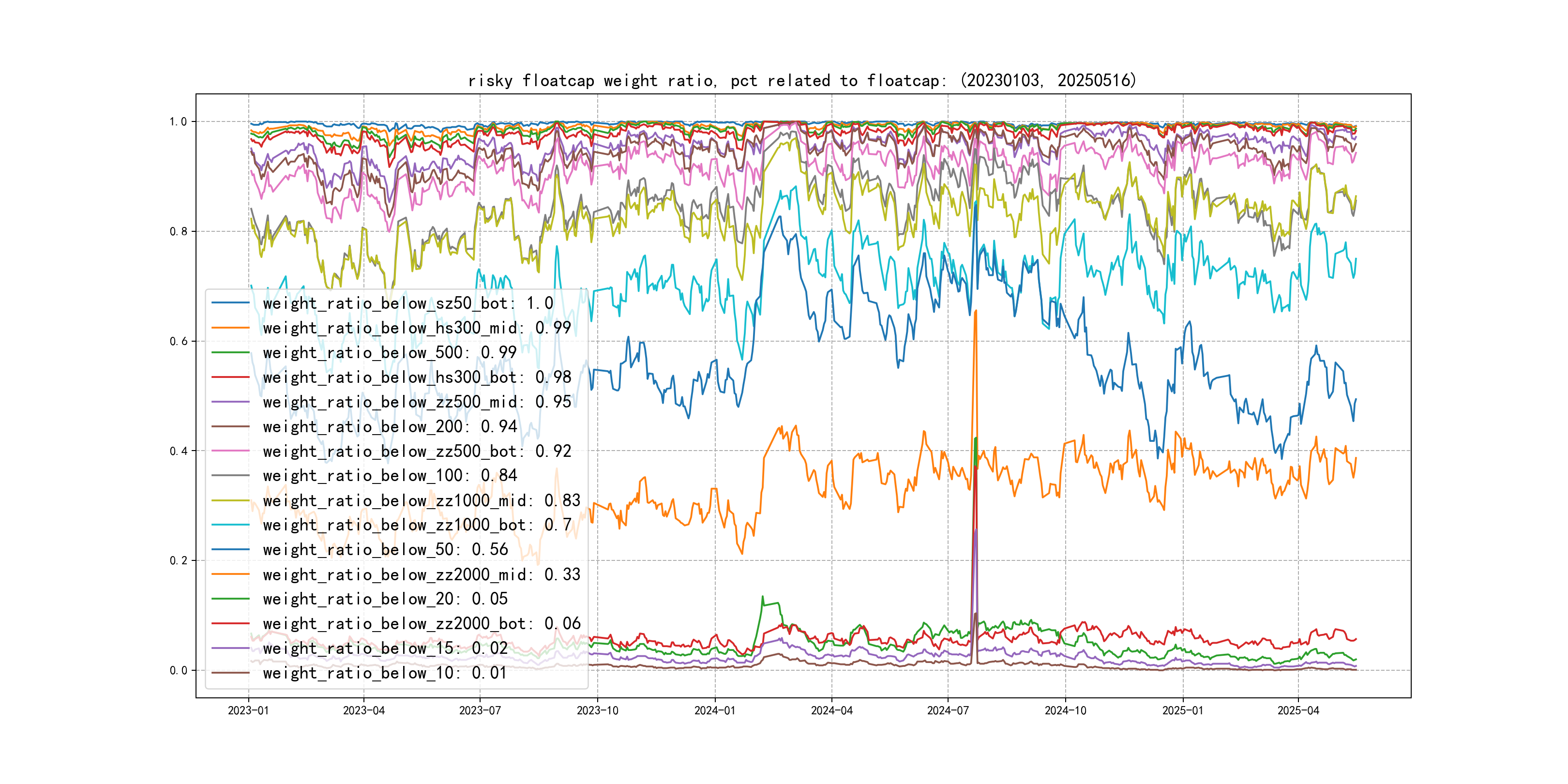Click legend entry weight_ratio_below_zz2000_bot
The height and width of the screenshot is (784, 1568).
coord(421,623)
